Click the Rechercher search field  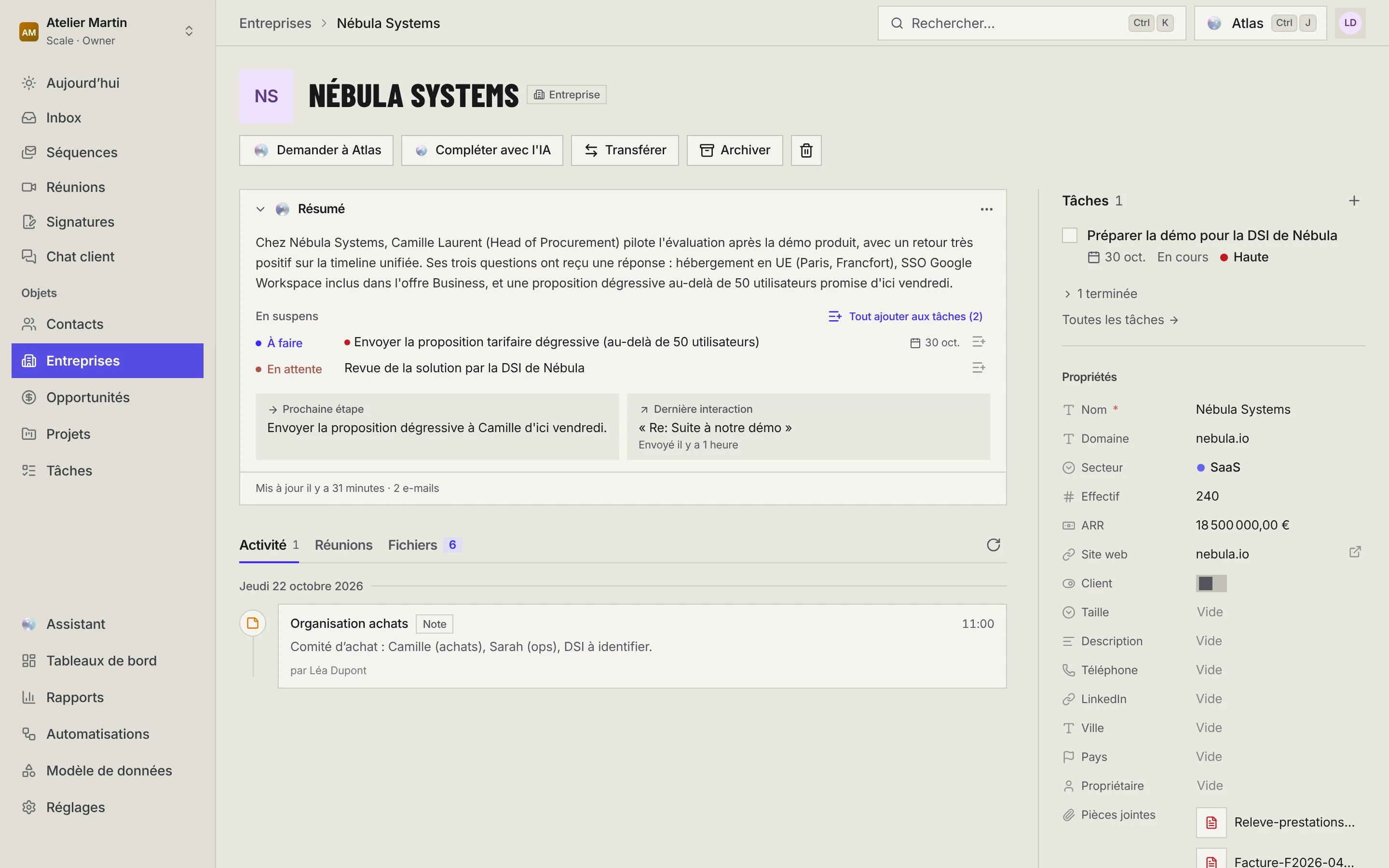[x=1032, y=23]
